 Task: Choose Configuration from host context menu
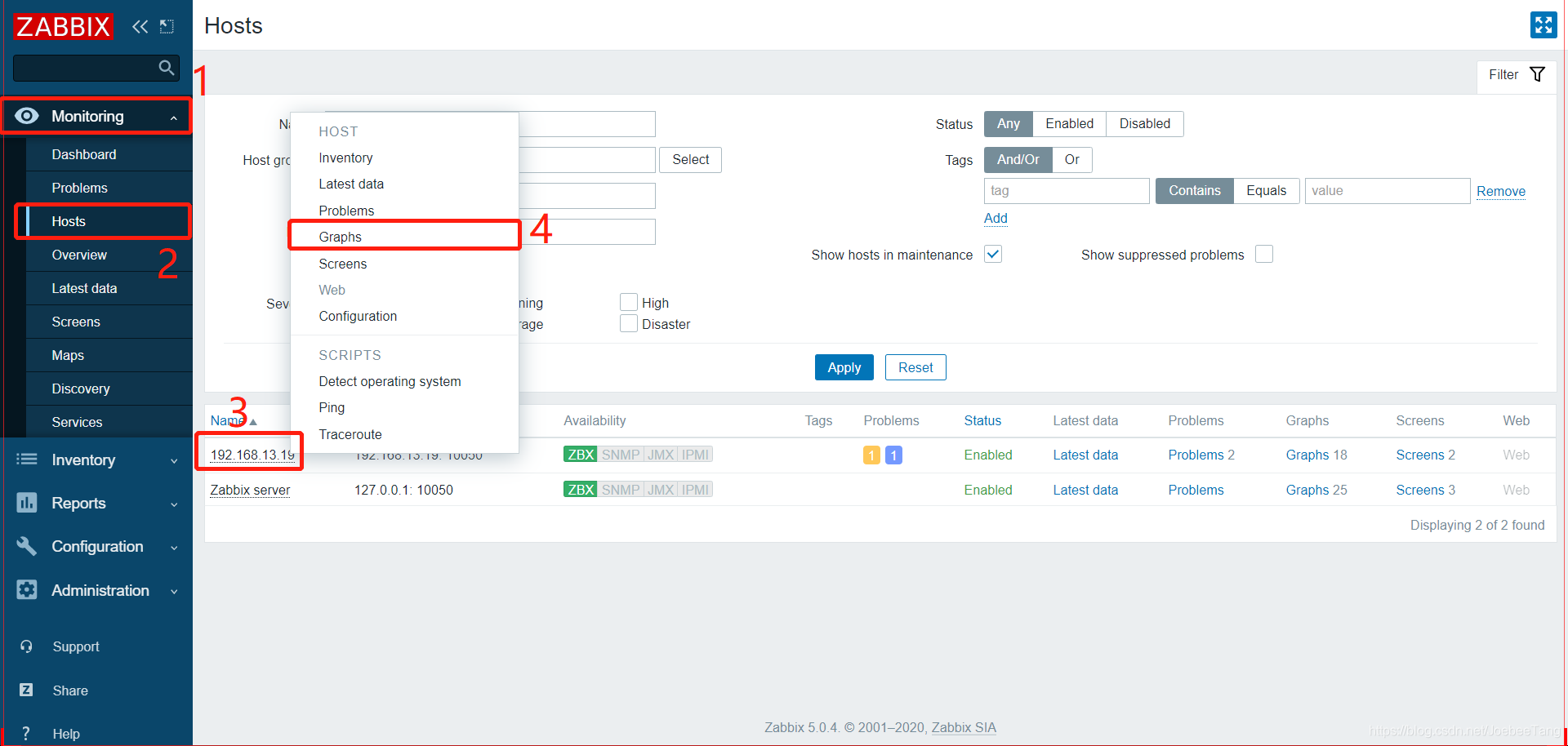tap(404, 316)
